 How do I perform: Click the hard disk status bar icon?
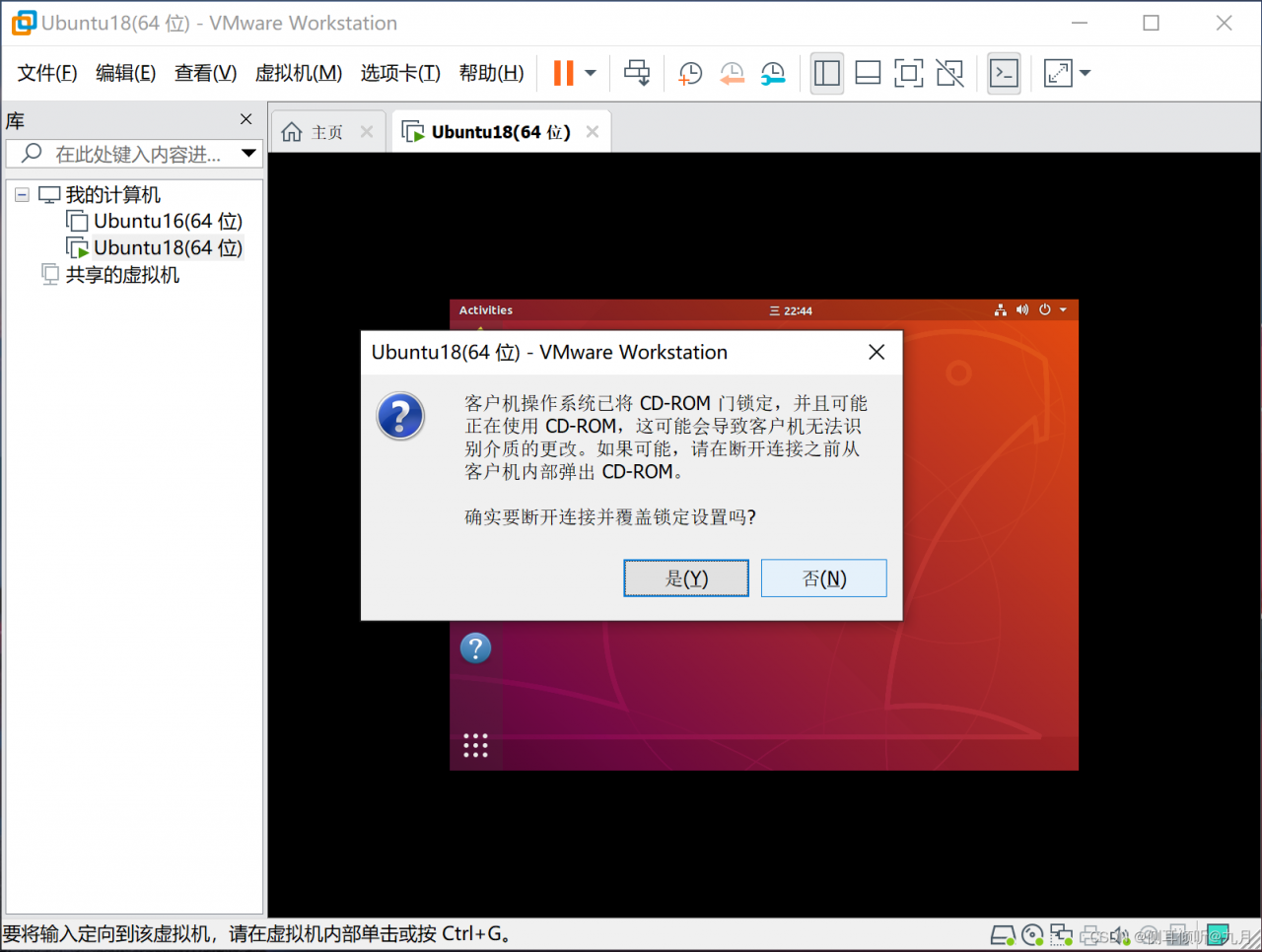point(1003,935)
